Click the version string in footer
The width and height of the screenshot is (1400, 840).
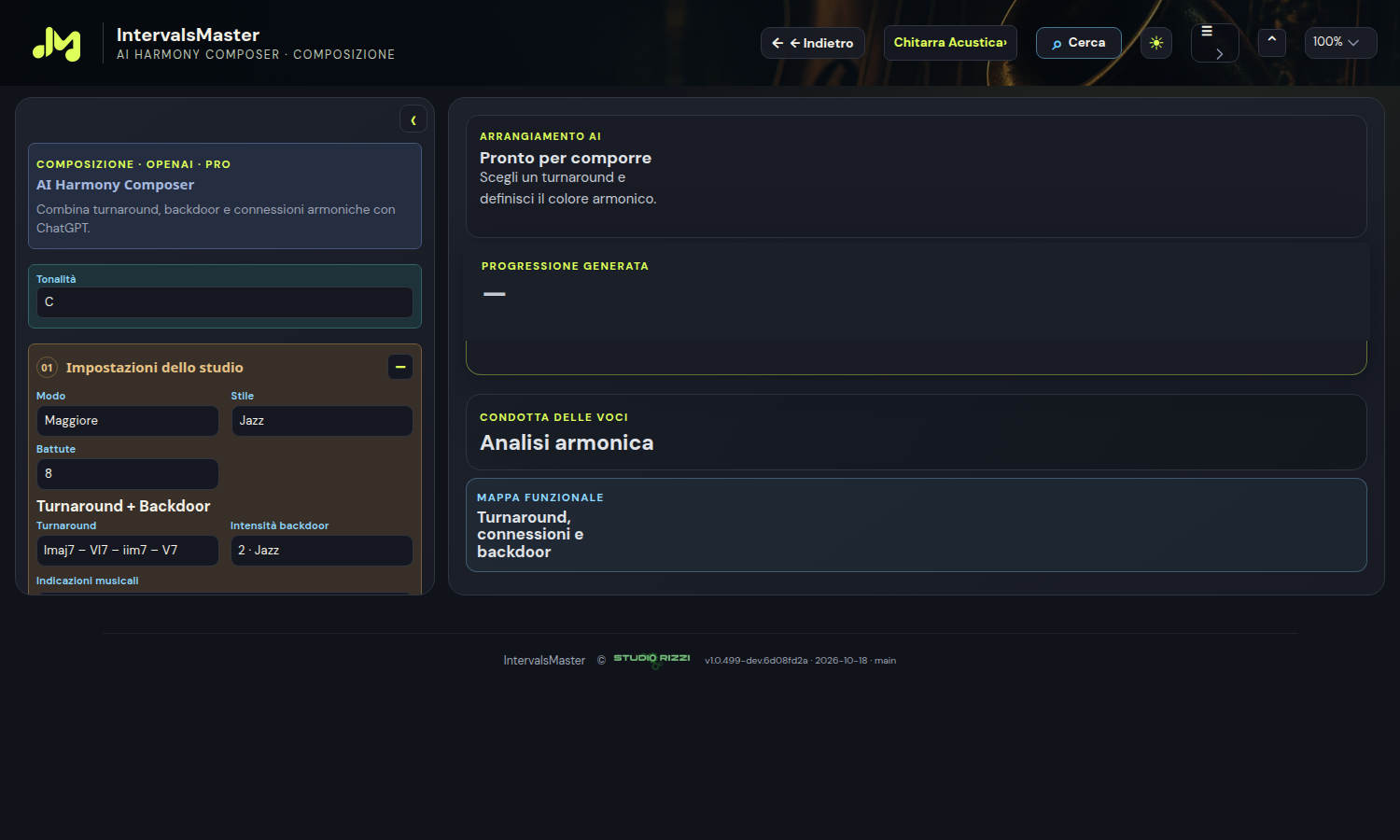click(801, 661)
